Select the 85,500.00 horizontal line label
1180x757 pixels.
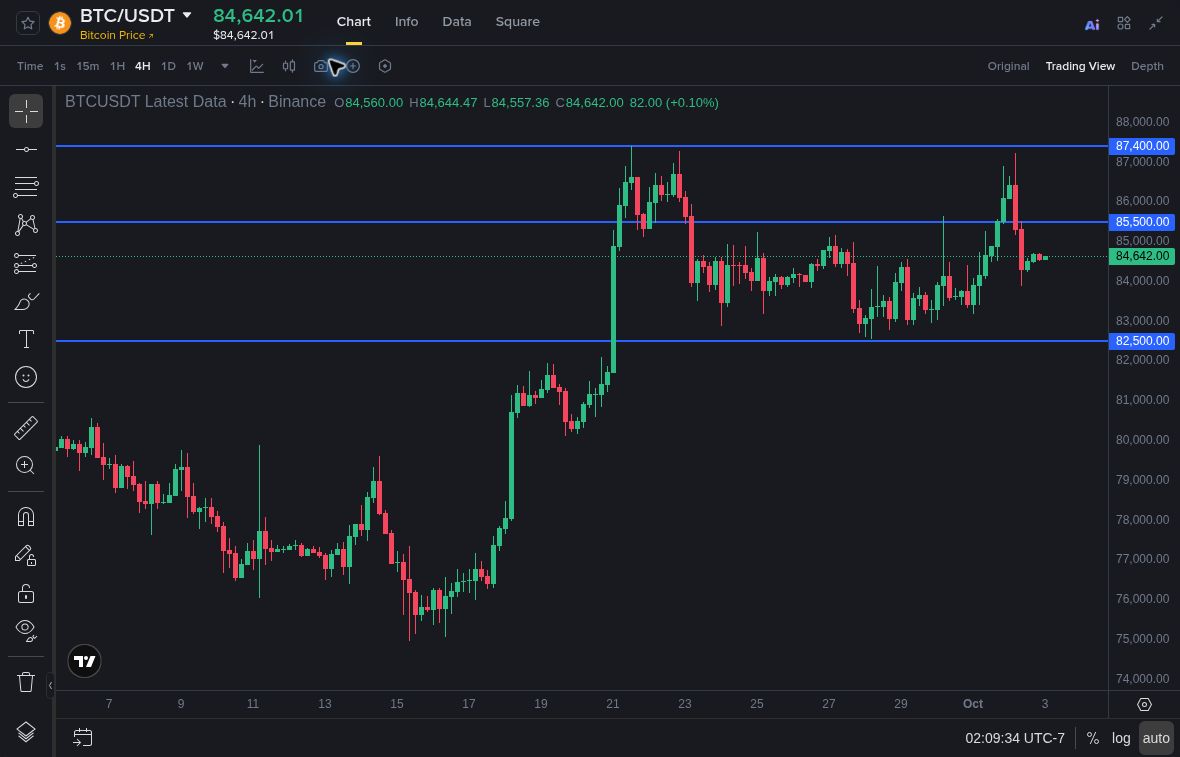[x=1142, y=222]
